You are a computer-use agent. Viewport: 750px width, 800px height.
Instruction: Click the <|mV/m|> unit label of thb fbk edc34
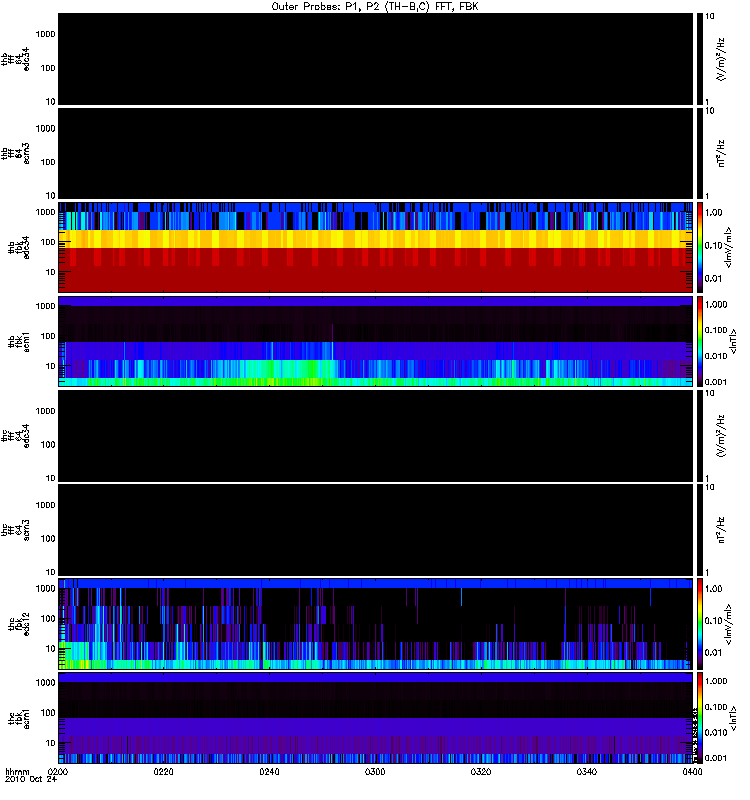[728, 247]
